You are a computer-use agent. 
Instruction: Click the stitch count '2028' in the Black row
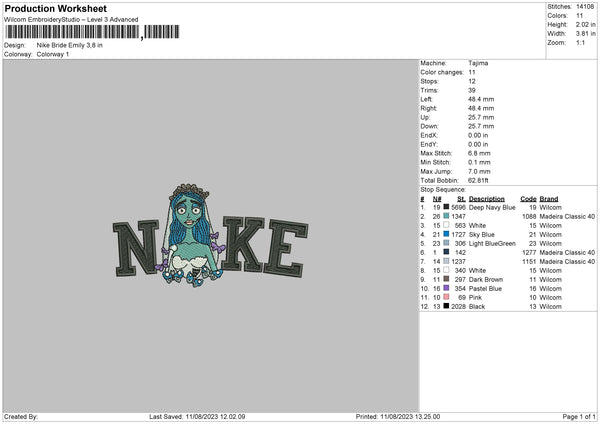pos(458,307)
